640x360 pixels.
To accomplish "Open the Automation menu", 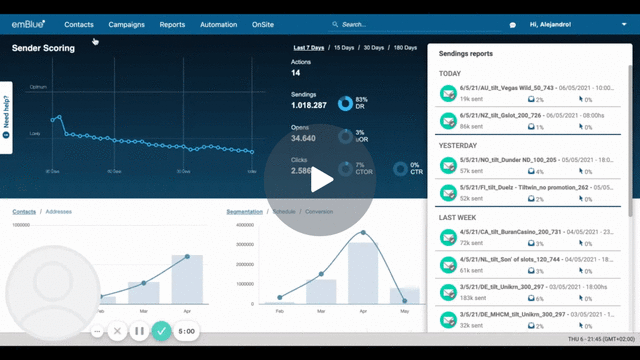I will (218, 24).
